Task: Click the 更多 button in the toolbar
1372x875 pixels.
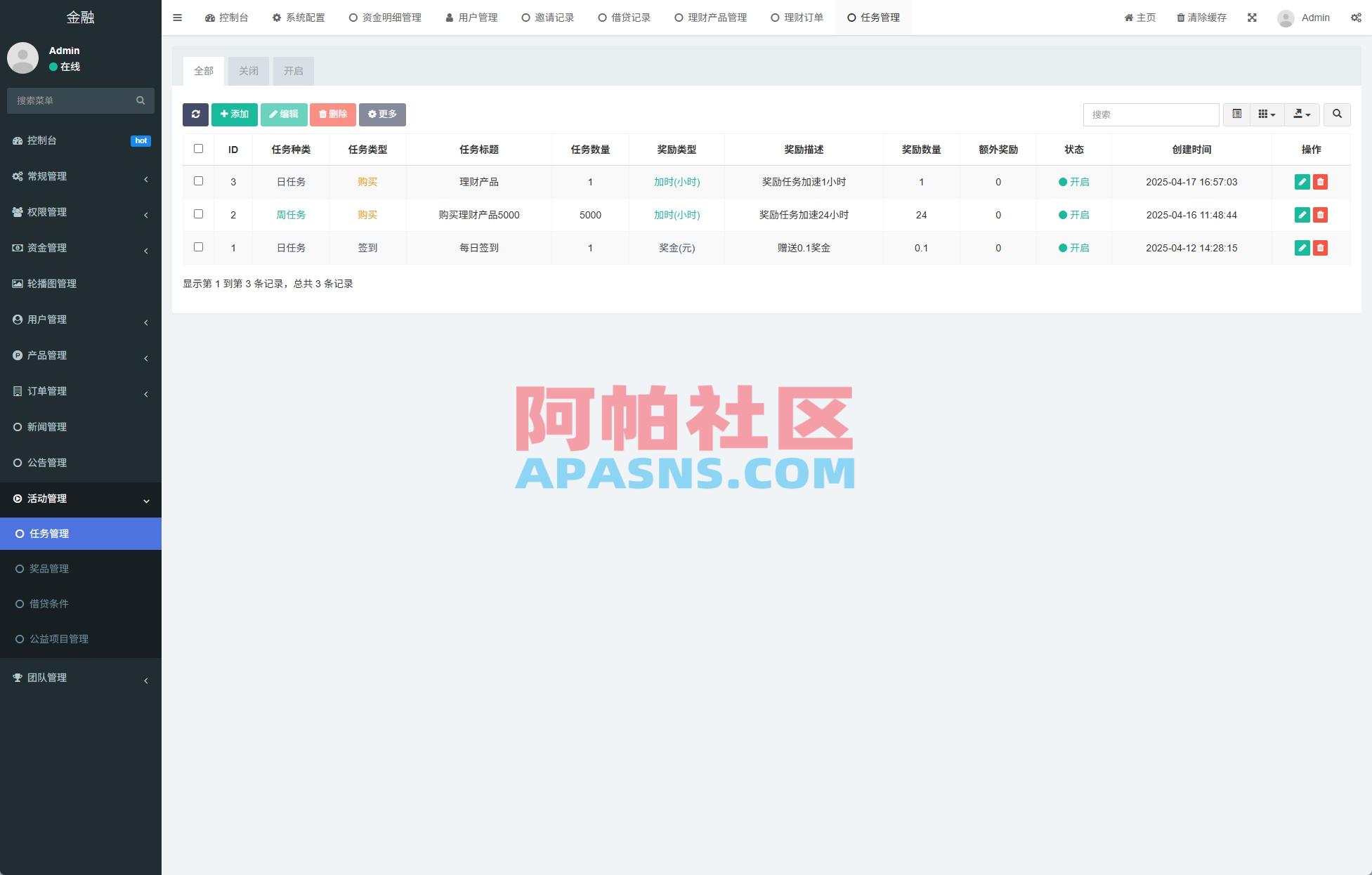Action: click(x=381, y=114)
